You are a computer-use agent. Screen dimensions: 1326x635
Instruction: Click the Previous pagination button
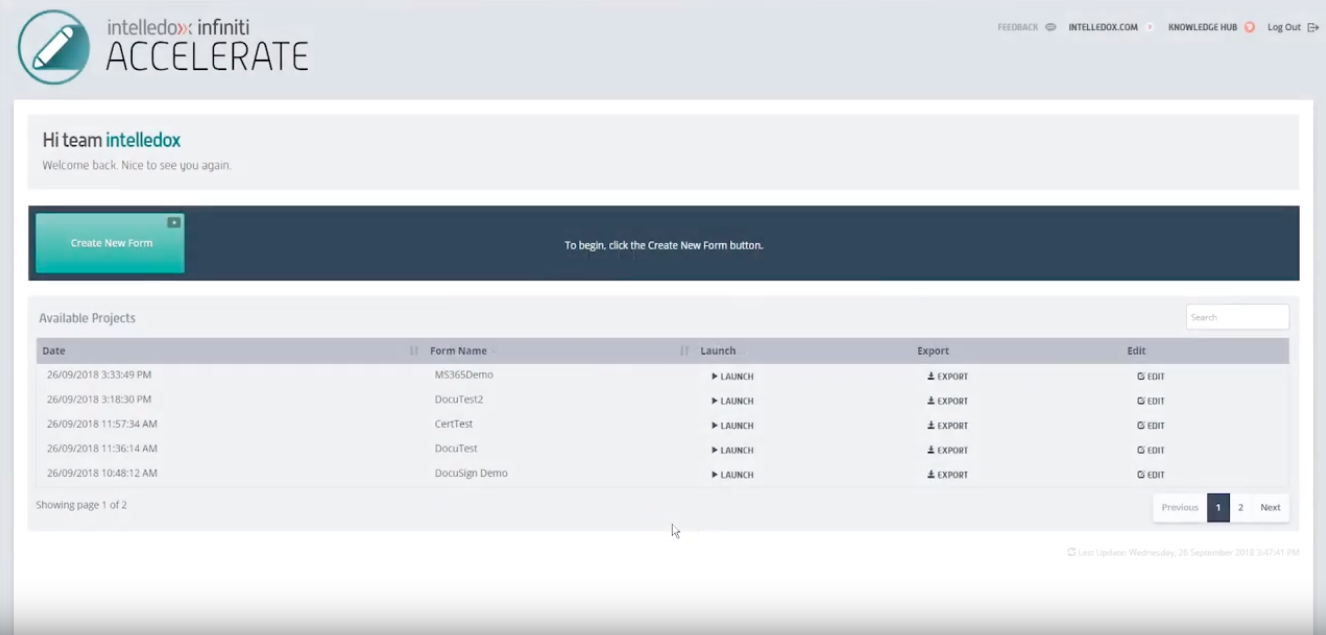click(1180, 507)
